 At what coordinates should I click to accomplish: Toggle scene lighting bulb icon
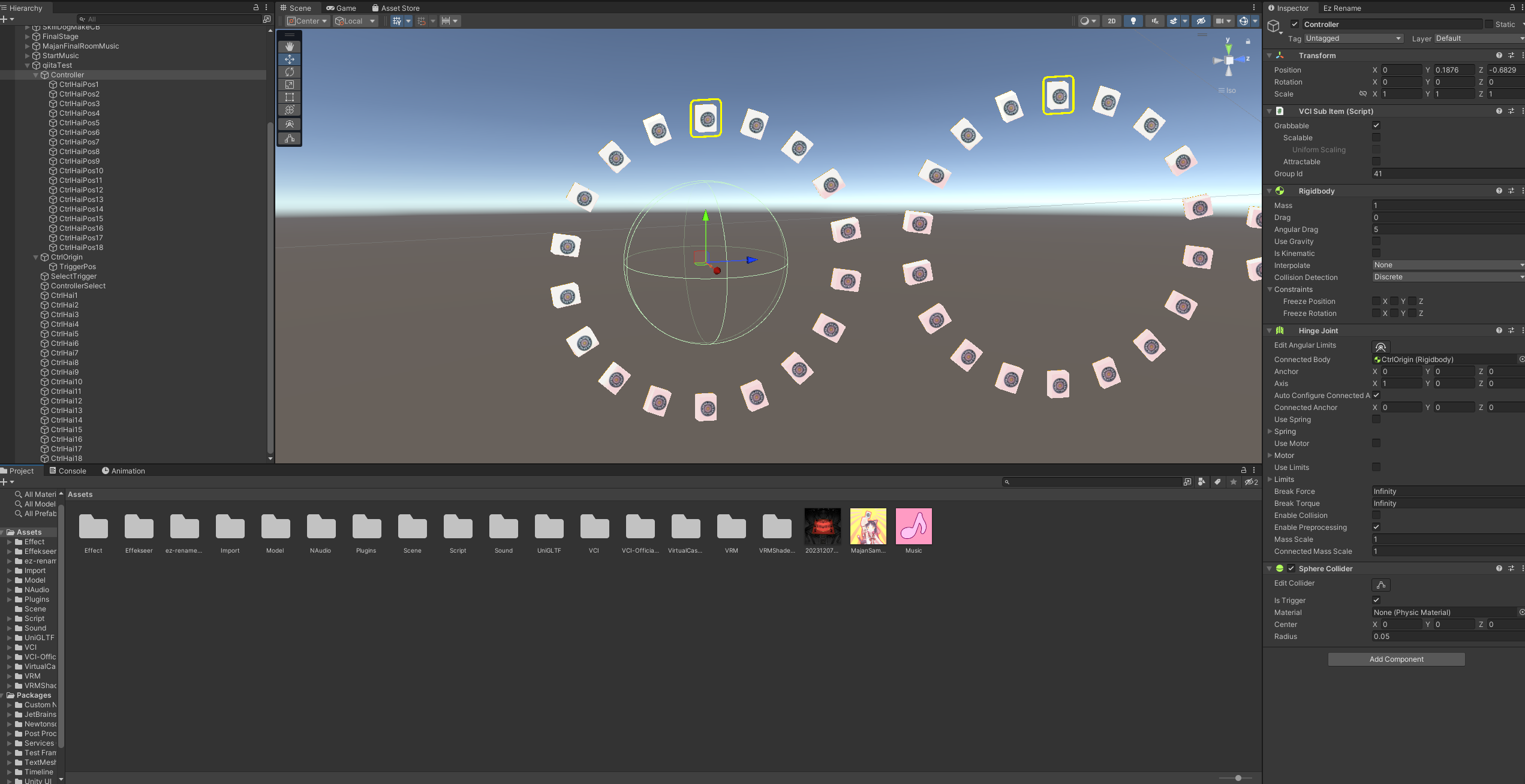1133,21
